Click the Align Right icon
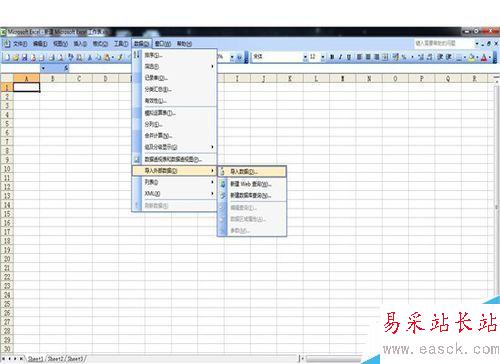The width and height of the screenshot is (500, 364). tap(377, 57)
